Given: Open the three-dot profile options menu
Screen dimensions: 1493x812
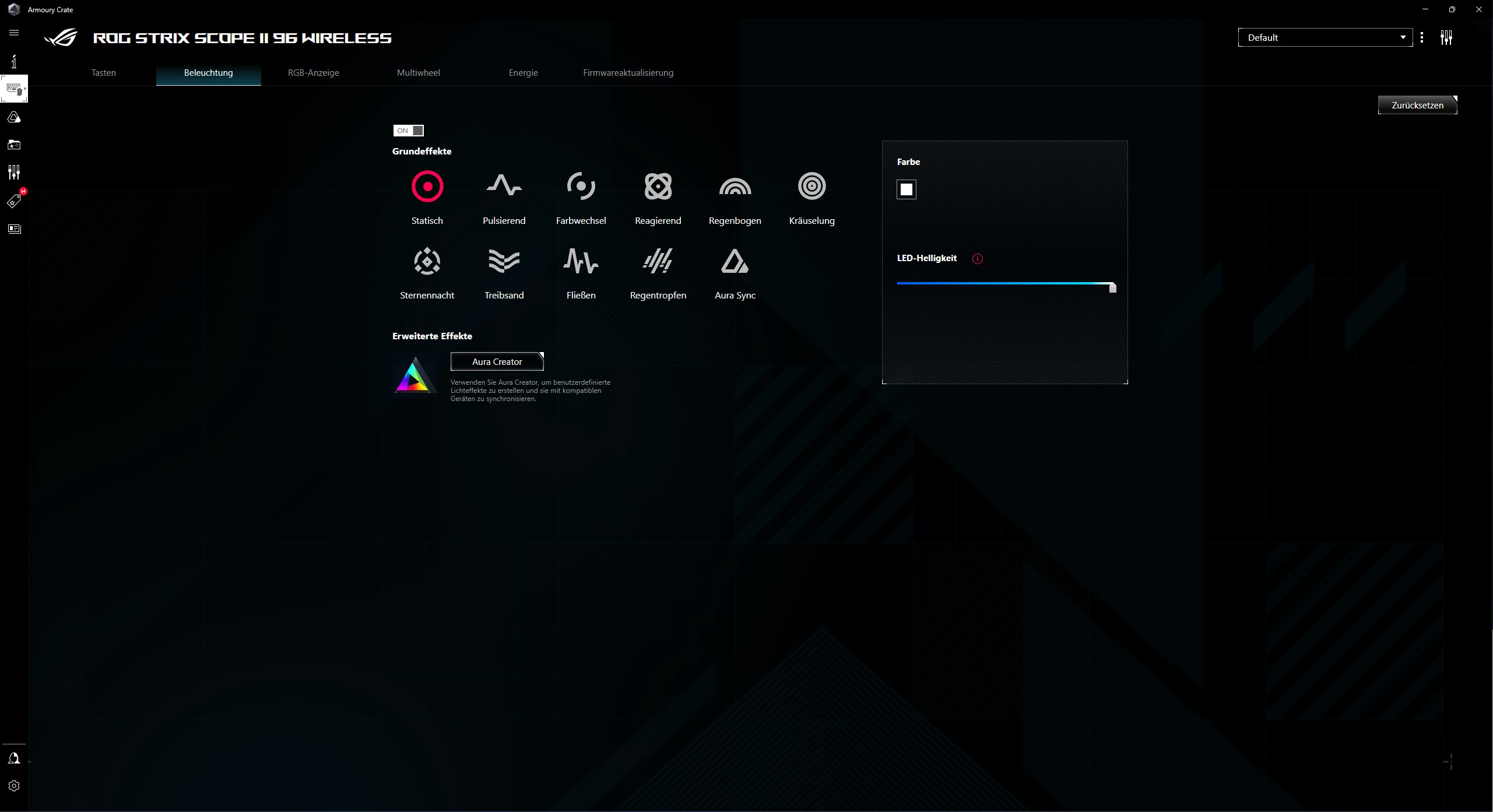Looking at the screenshot, I should (1422, 37).
